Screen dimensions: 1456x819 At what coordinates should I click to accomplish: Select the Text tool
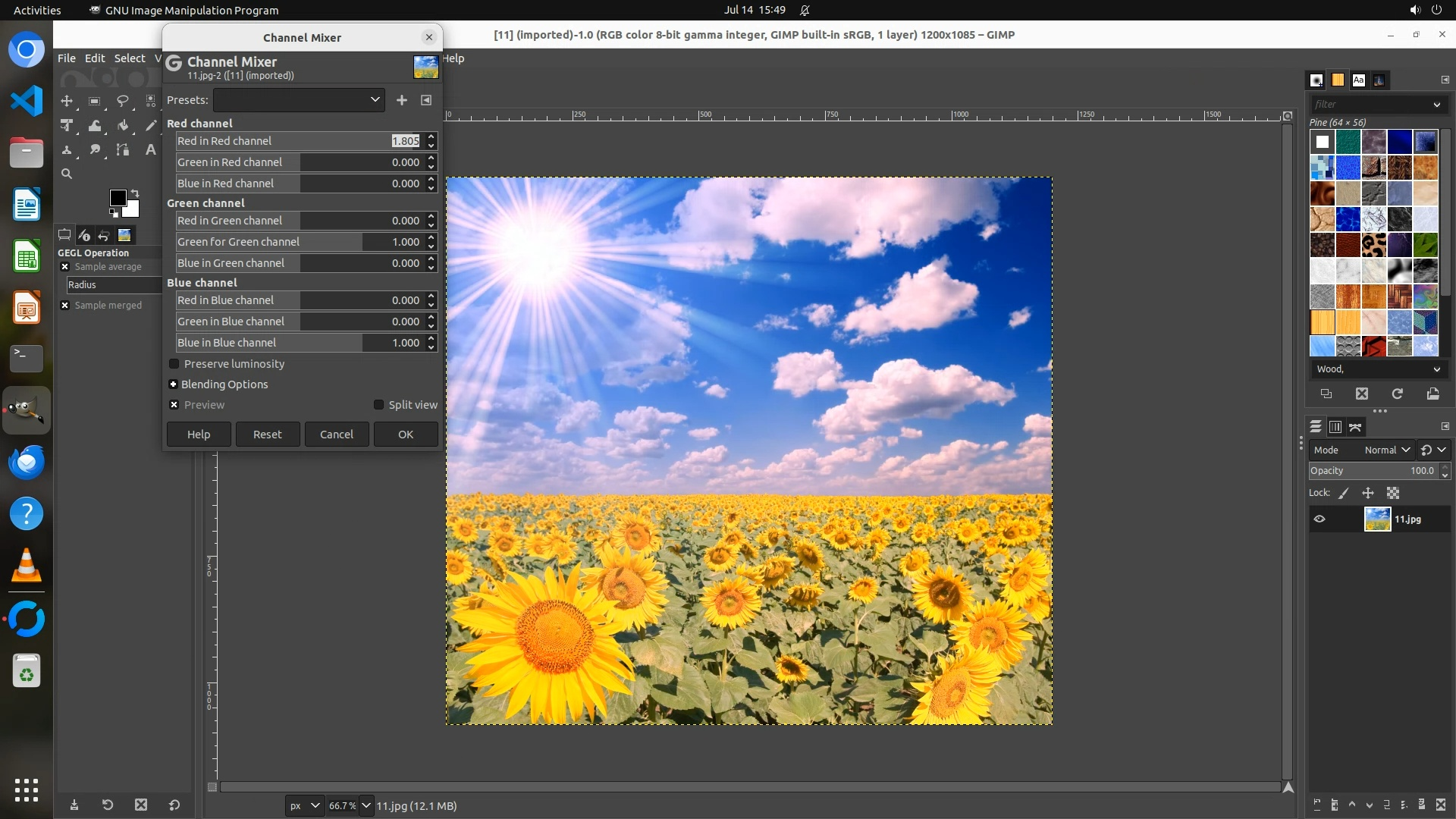(x=150, y=150)
